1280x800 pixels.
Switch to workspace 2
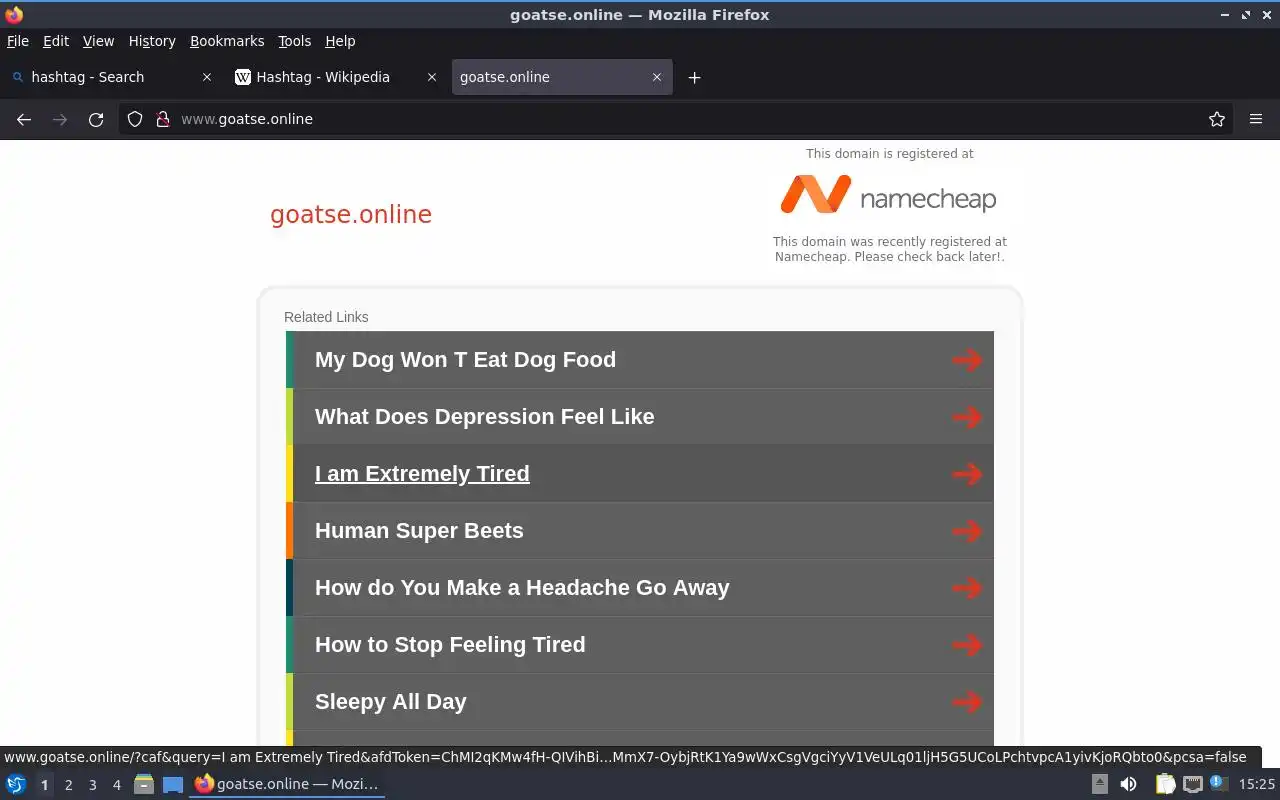coord(68,785)
